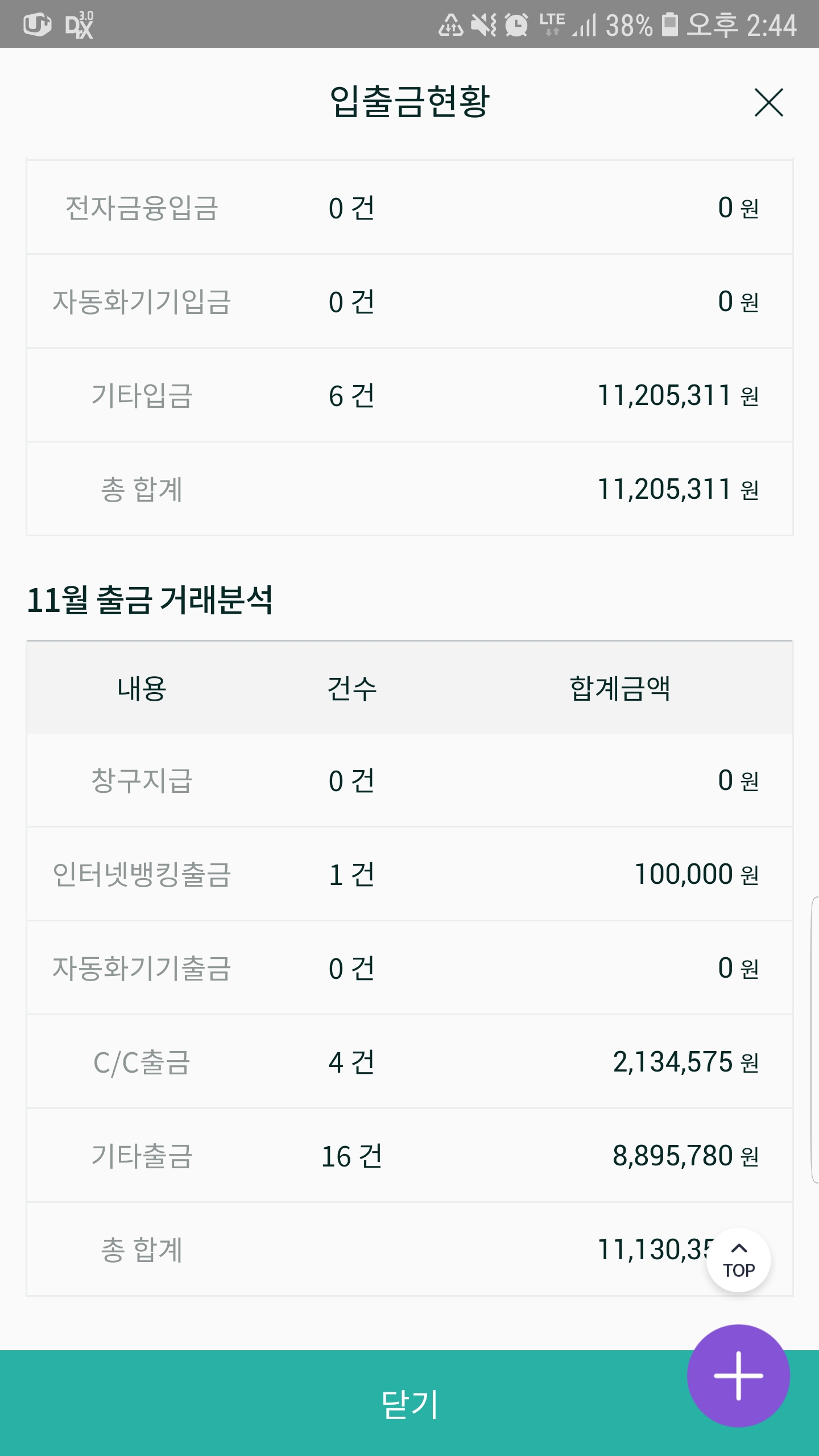Tap the TOP scroll-up button
Screen dimensions: 819x1456
pyautogui.click(x=738, y=1260)
